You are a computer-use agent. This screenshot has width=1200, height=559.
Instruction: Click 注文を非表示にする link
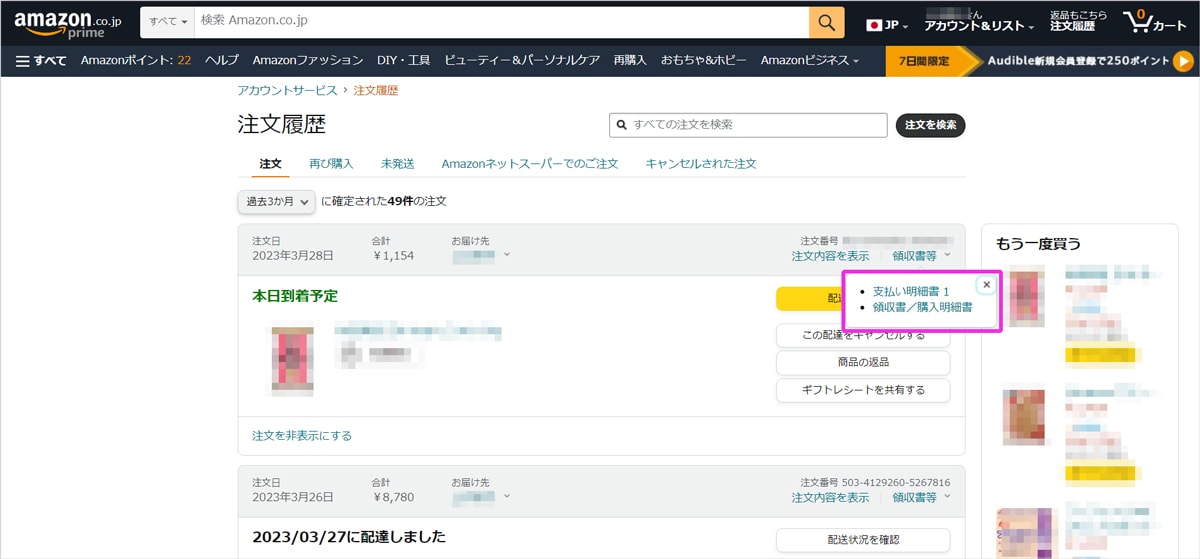(302, 436)
